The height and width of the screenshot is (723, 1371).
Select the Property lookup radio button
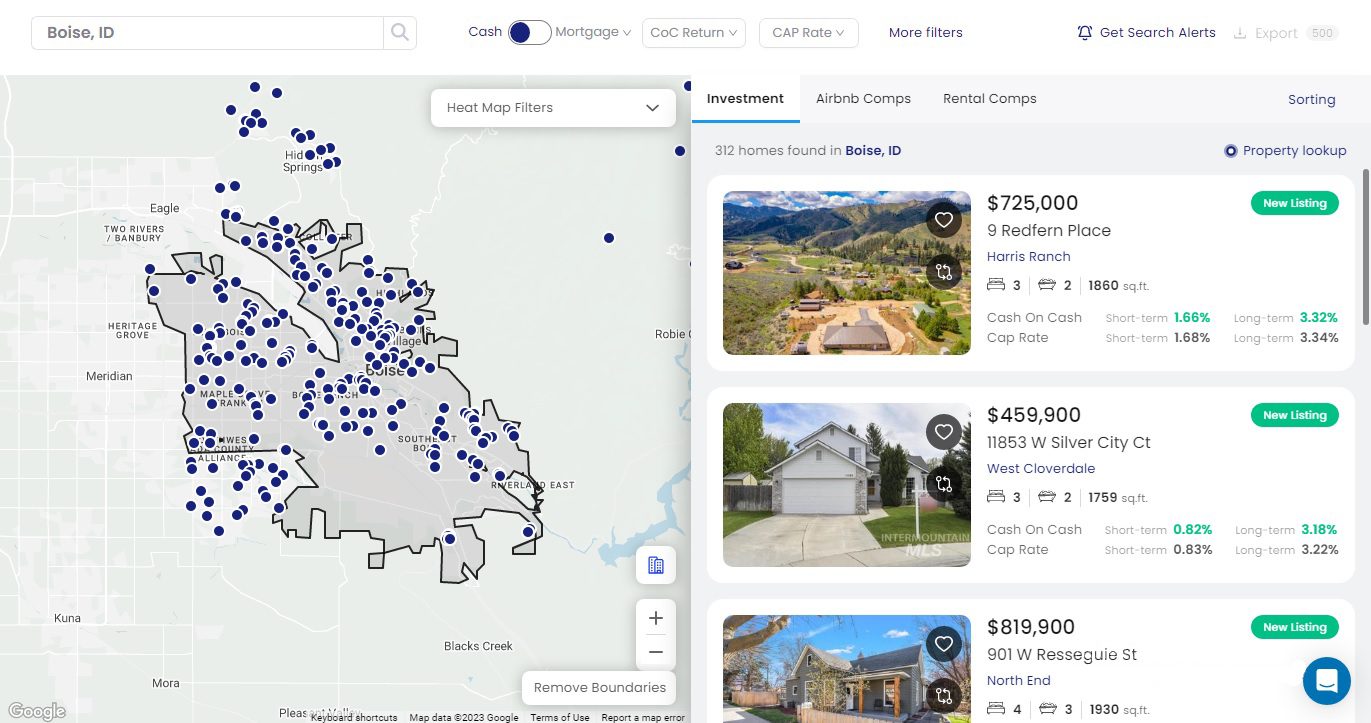pyautogui.click(x=1231, y=150)
